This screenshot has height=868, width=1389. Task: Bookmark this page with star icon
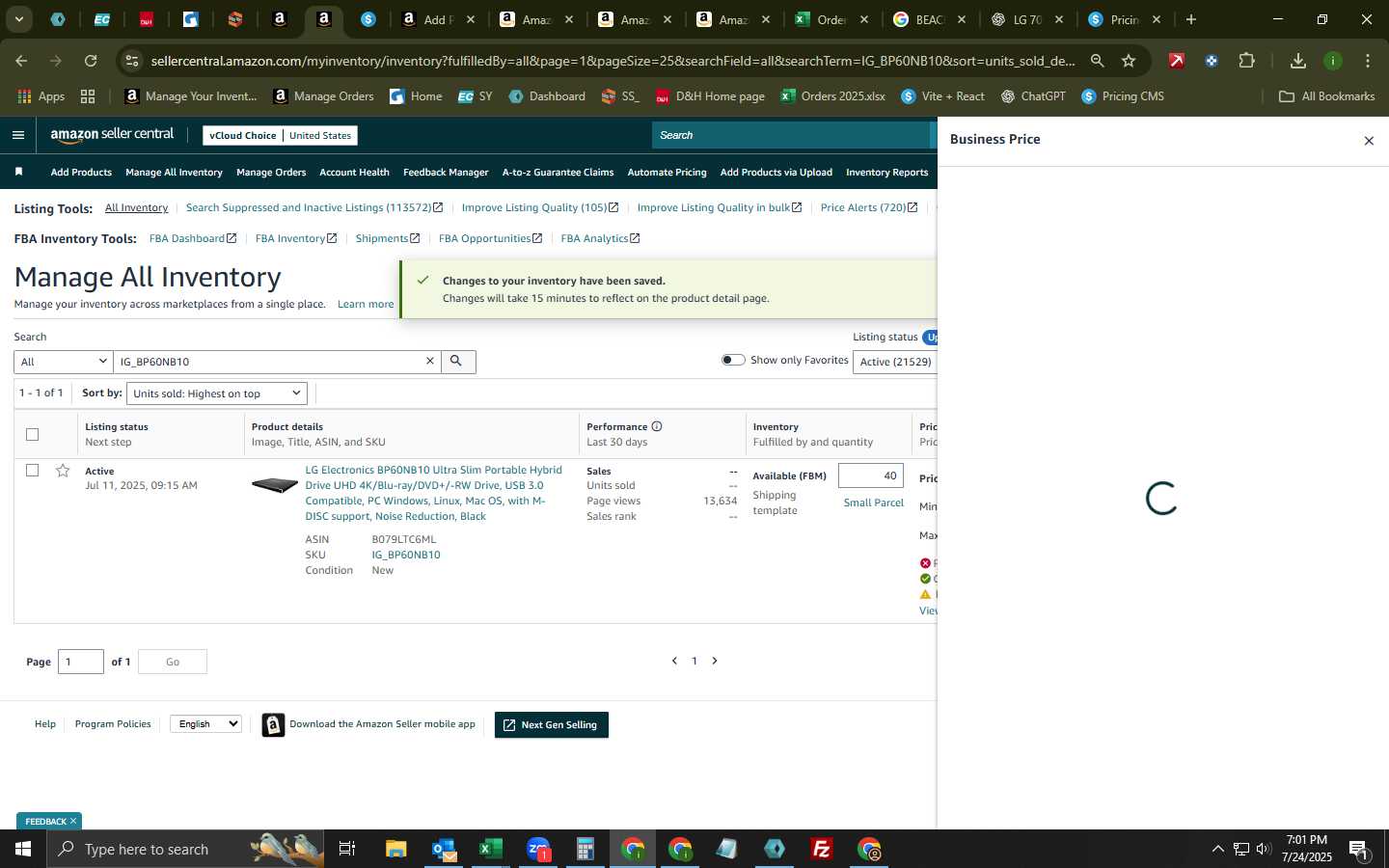click(1129, 61)
